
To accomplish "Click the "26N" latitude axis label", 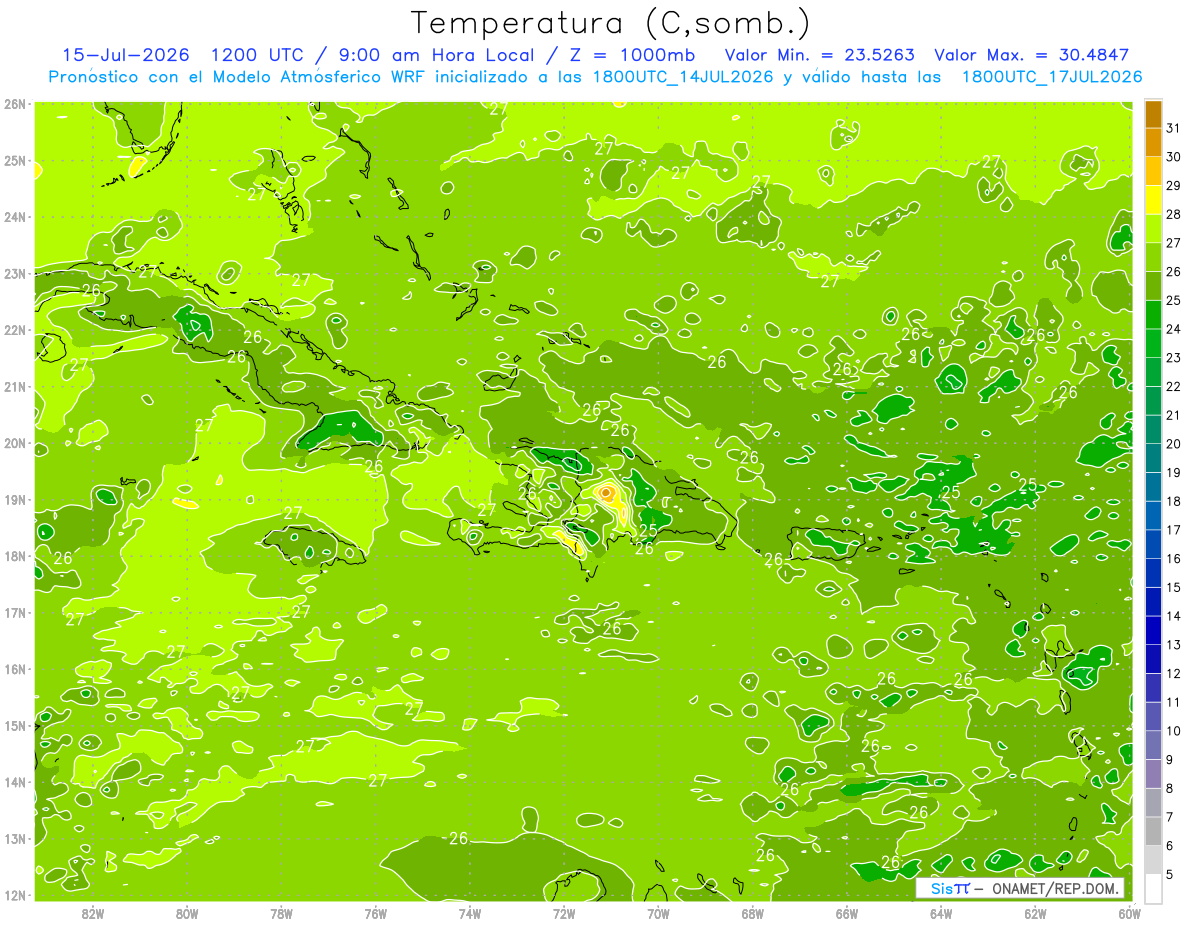I will pyautogui.click(x=14, y=104).
